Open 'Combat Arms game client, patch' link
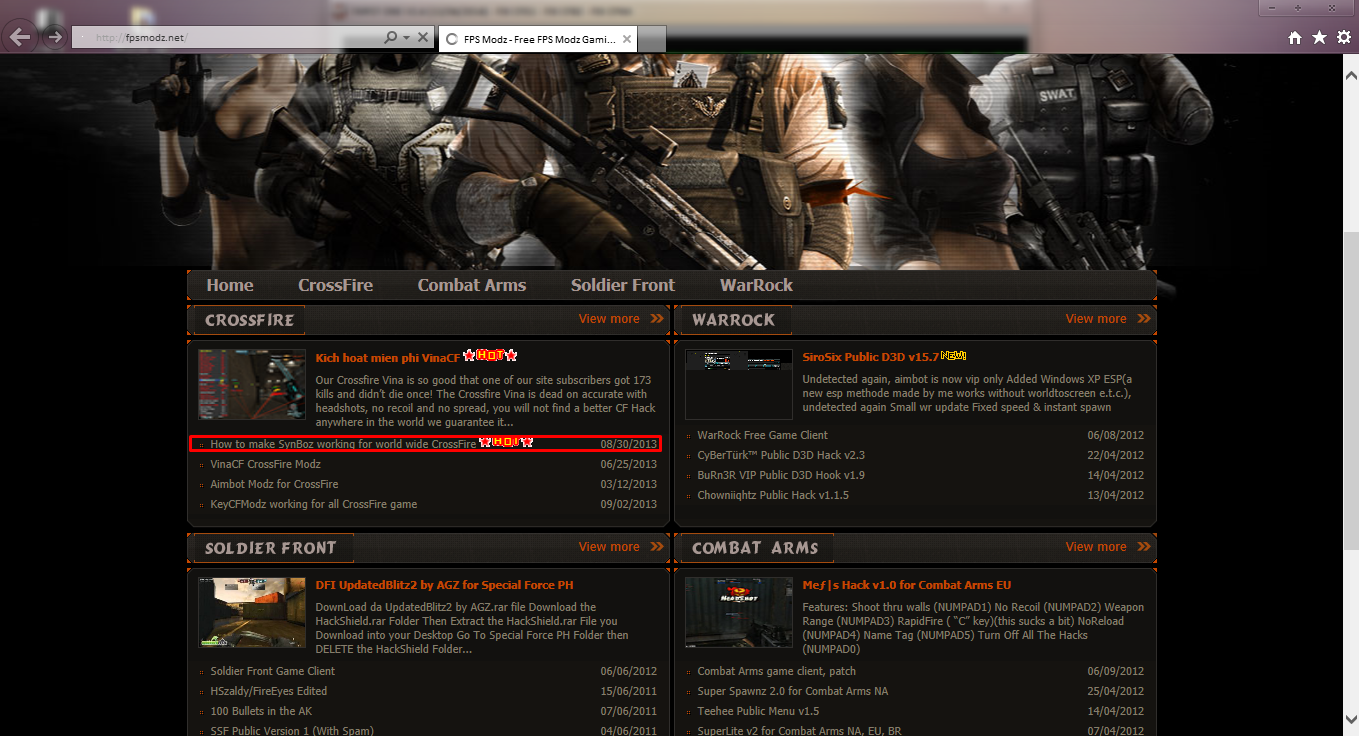This screenshot has height=736, width=1359. pos(776,671)
